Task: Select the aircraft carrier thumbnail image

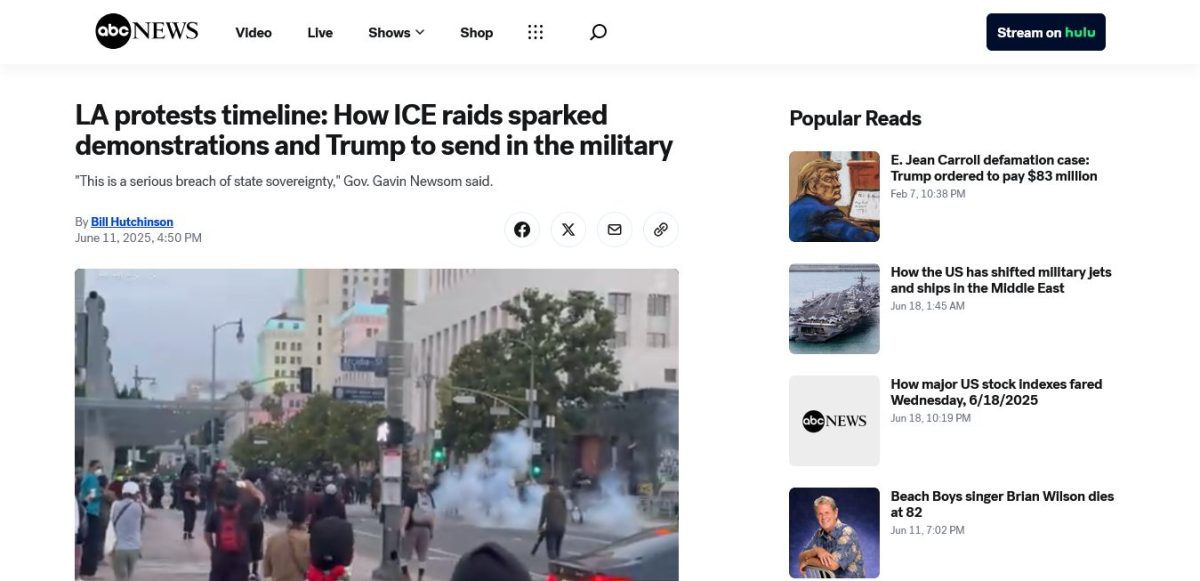Action: (834, 309)
